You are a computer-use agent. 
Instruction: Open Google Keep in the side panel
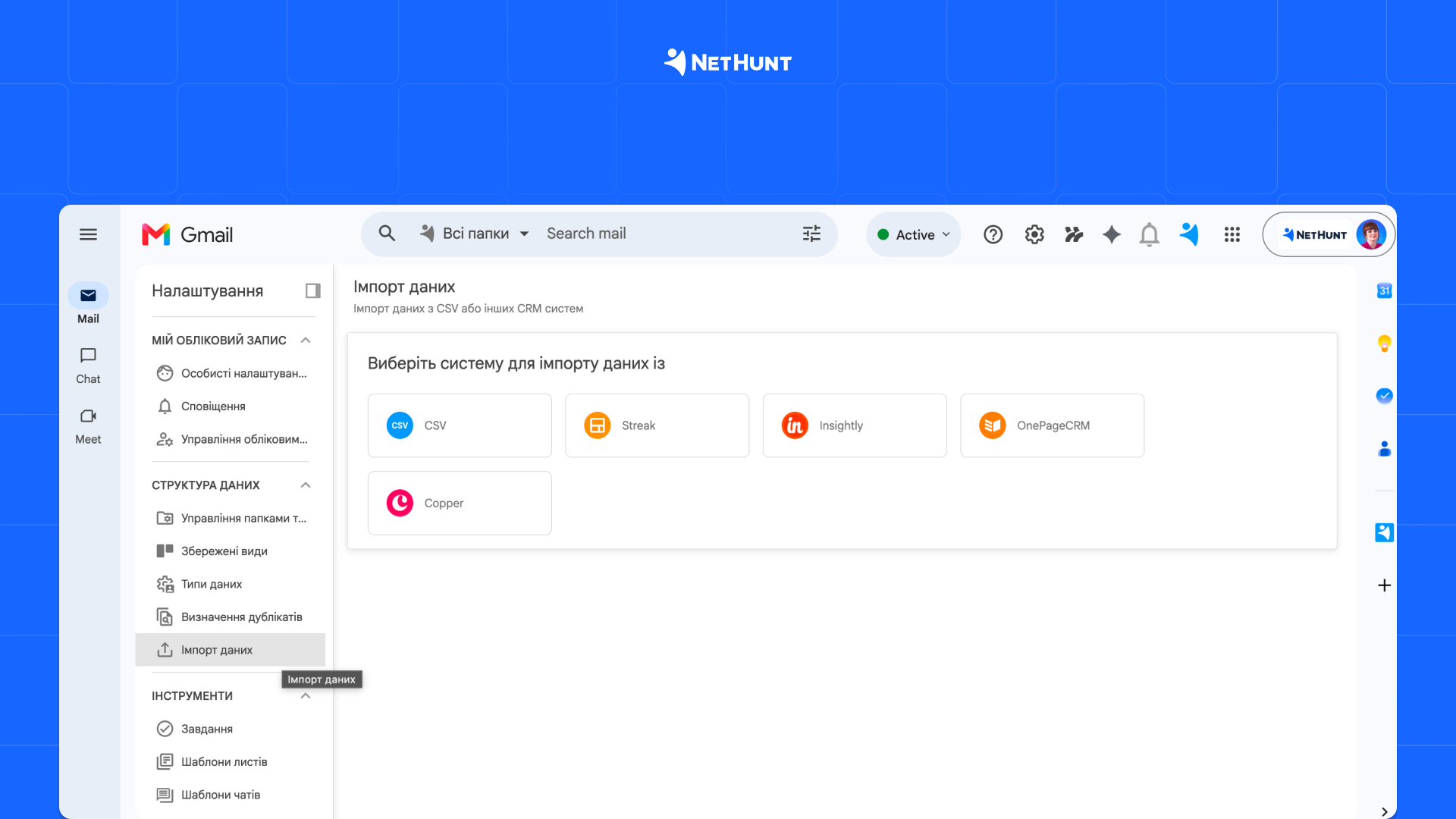[x=1384, y=344]
